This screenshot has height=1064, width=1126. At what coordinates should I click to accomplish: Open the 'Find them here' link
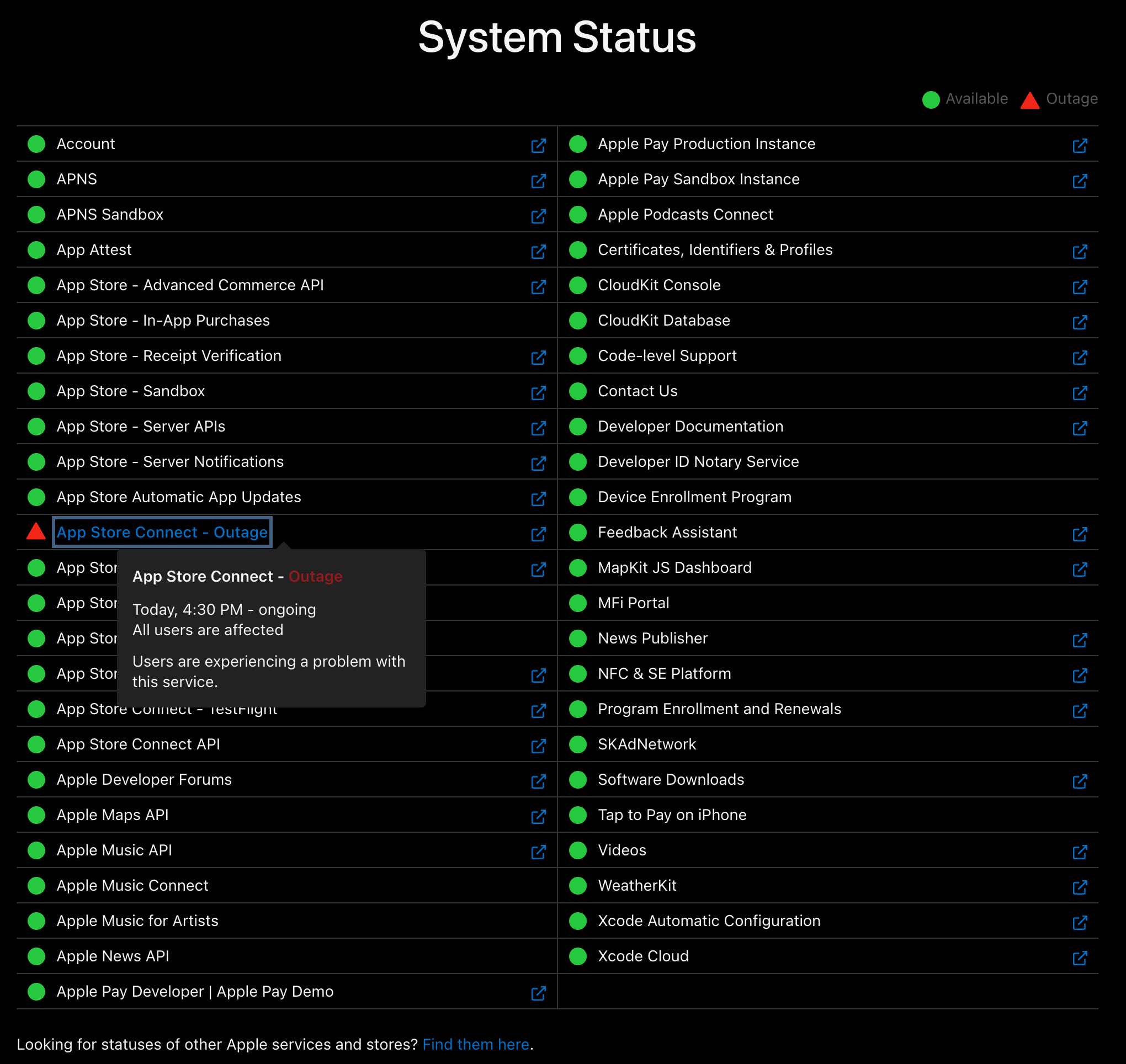tap(475, 1044)
